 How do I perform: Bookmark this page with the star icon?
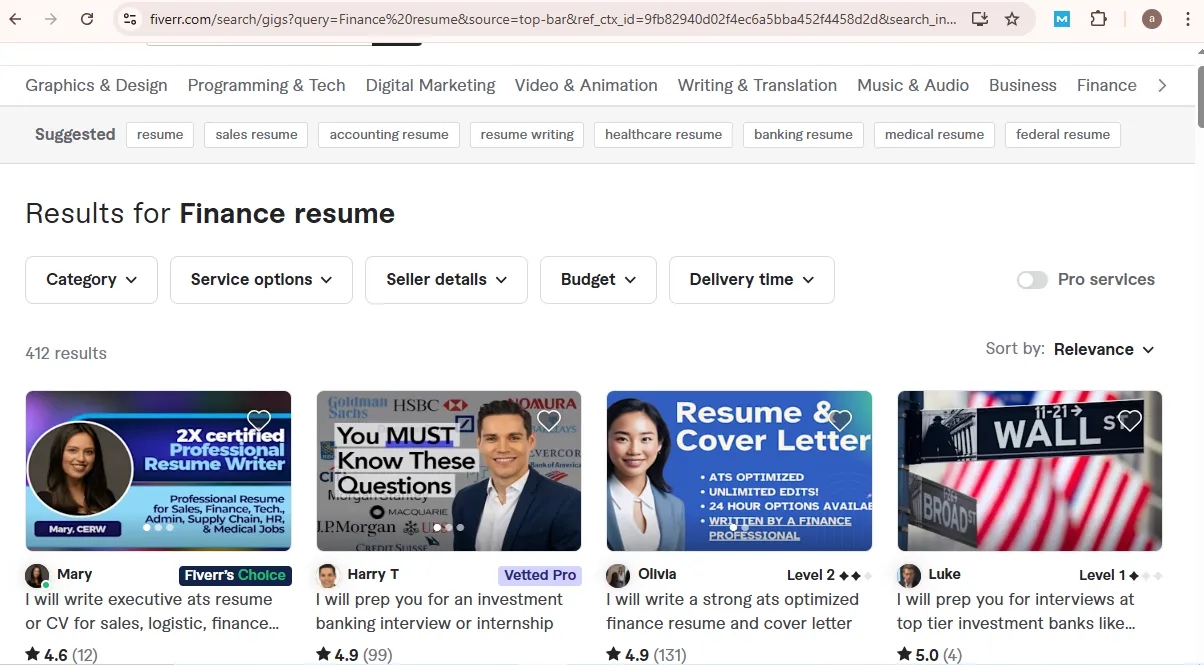1012,19
